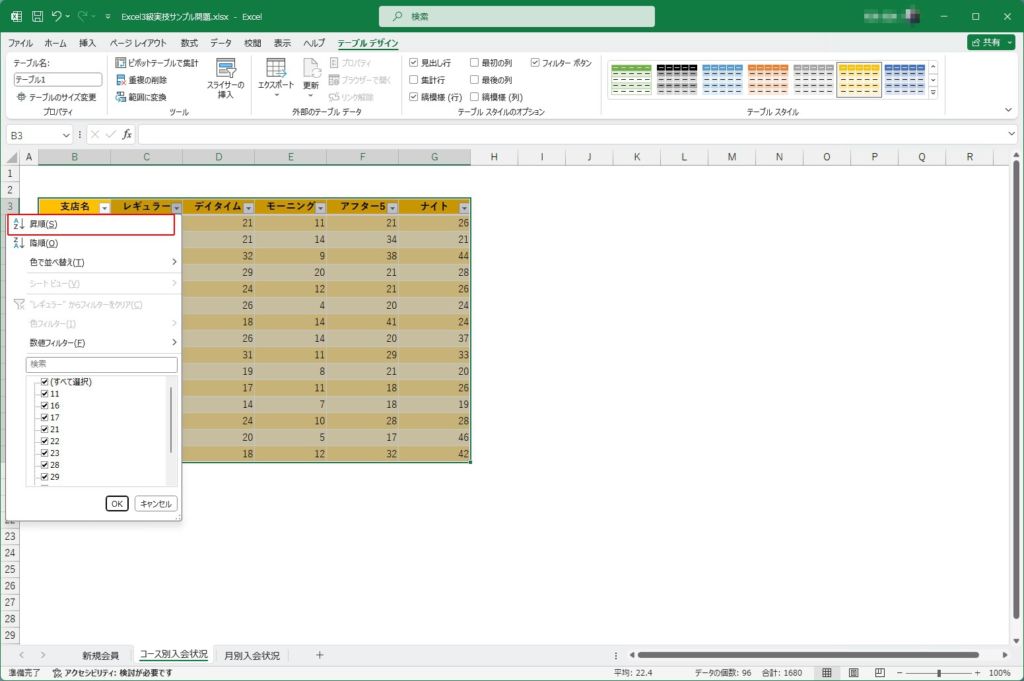Click the 範囲に変換 convert to range icon
1024x681 pixels.
click(121, 97)
